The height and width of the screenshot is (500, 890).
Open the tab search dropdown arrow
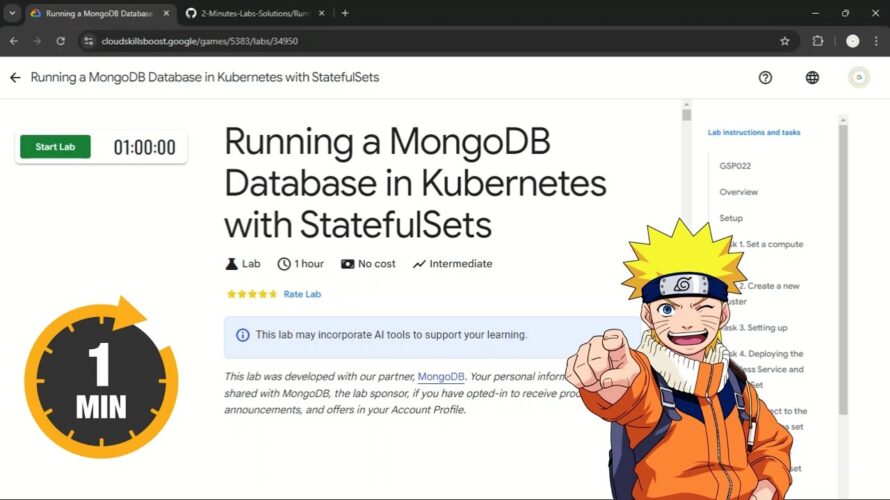coord(12,12)
